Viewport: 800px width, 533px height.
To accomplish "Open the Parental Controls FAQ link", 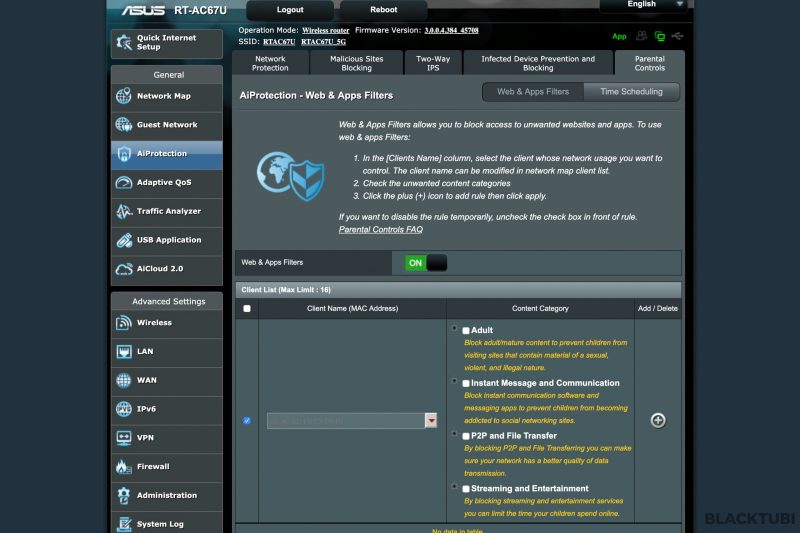I will pyautogui.click(x=381, y=230).
